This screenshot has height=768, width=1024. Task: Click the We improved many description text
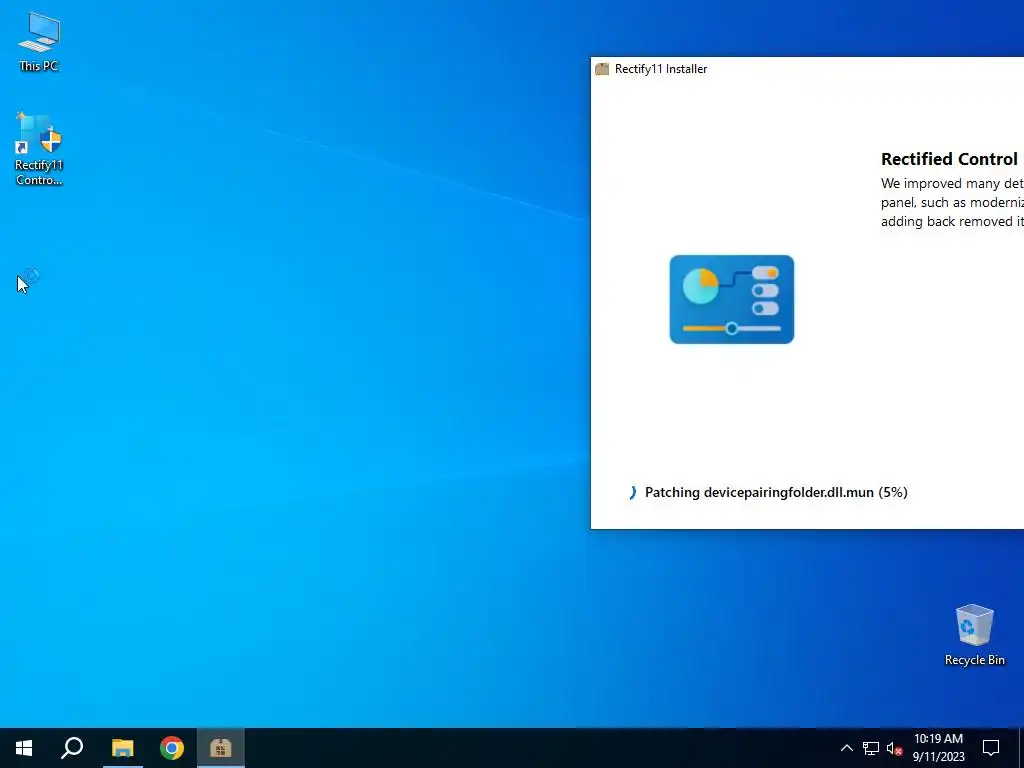point(952,202)
